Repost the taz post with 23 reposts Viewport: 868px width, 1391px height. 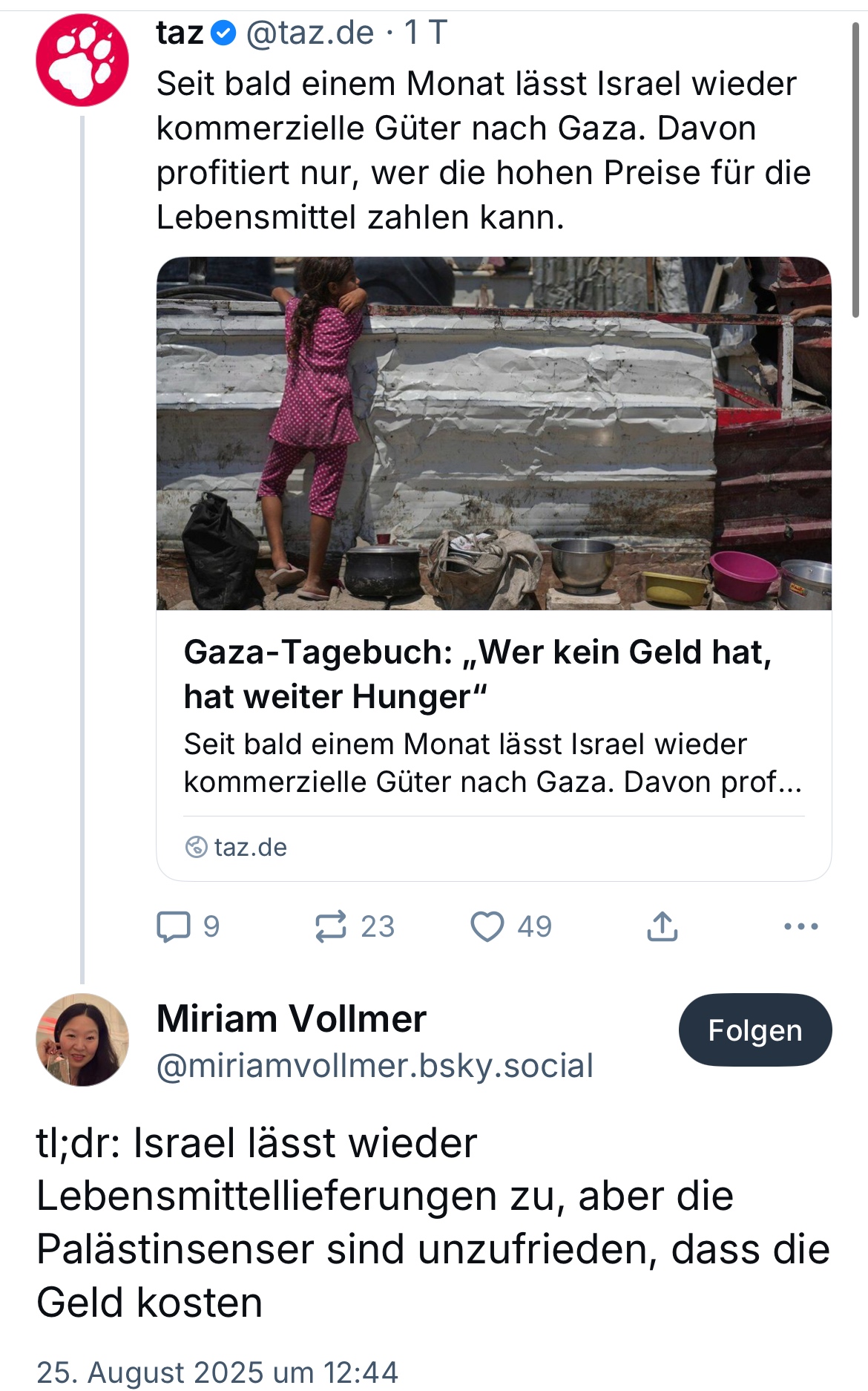click(x=331, y=926)
